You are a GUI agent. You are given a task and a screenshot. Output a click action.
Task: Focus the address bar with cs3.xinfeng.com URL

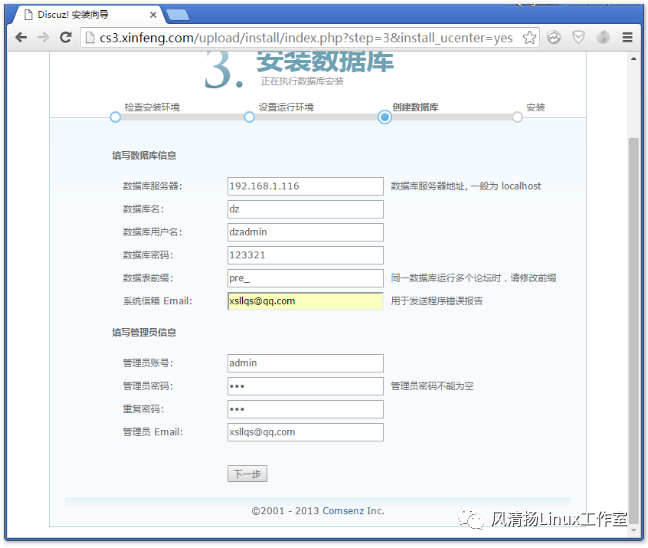(306, 38)
